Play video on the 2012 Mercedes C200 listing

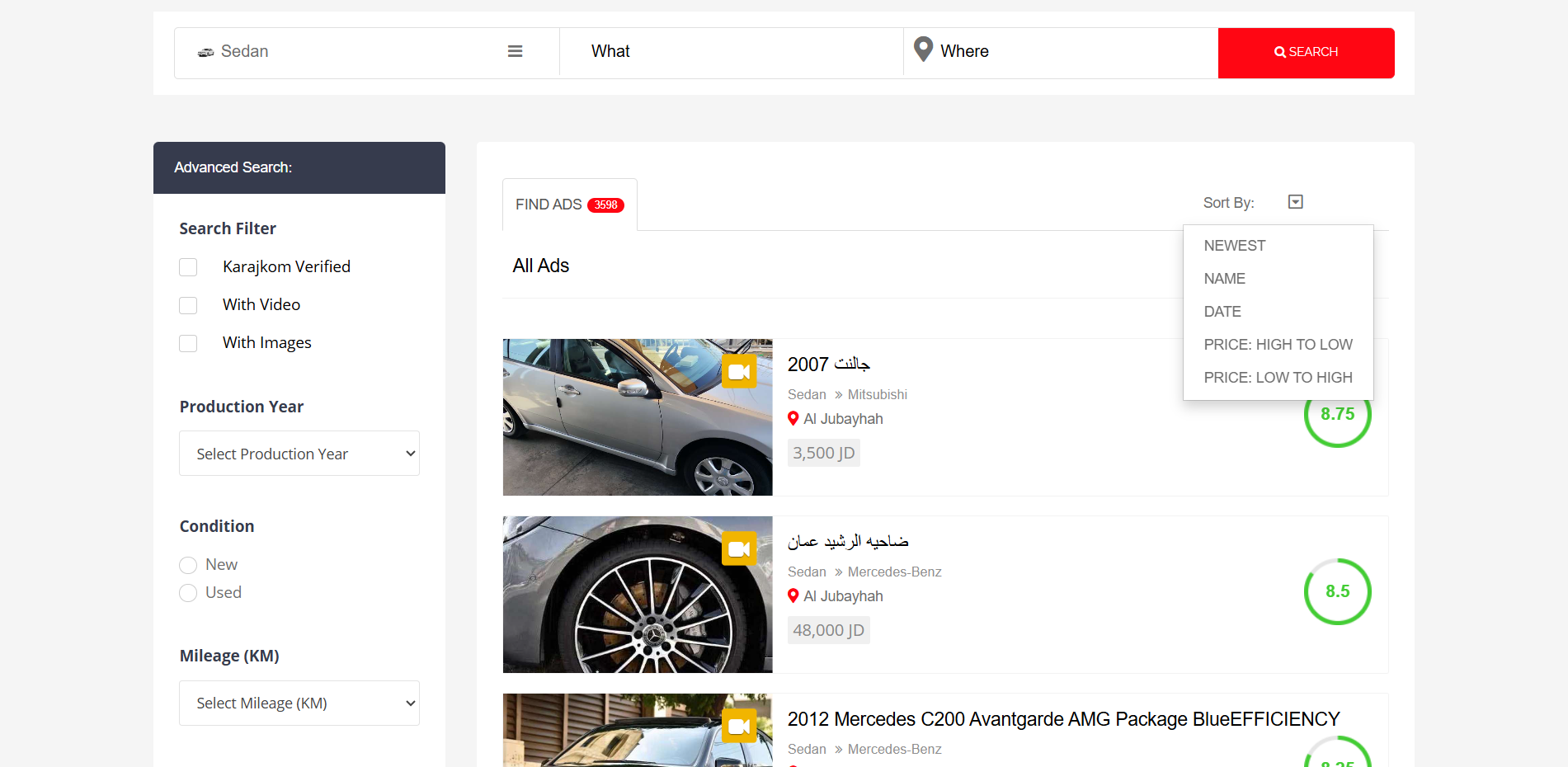click(x=739, y=726)
